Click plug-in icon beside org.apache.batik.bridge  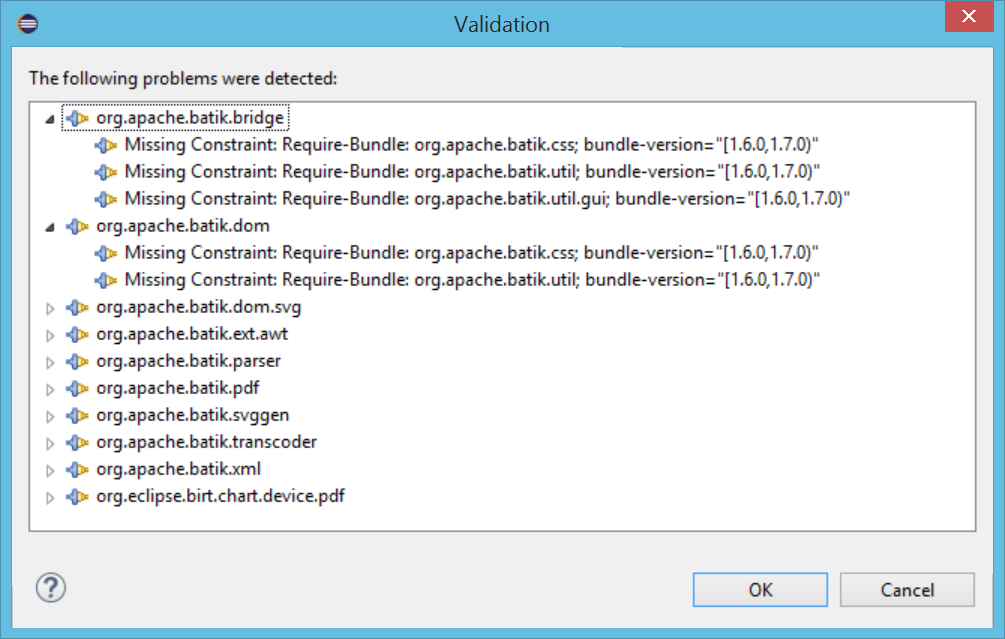pos(77,118)
